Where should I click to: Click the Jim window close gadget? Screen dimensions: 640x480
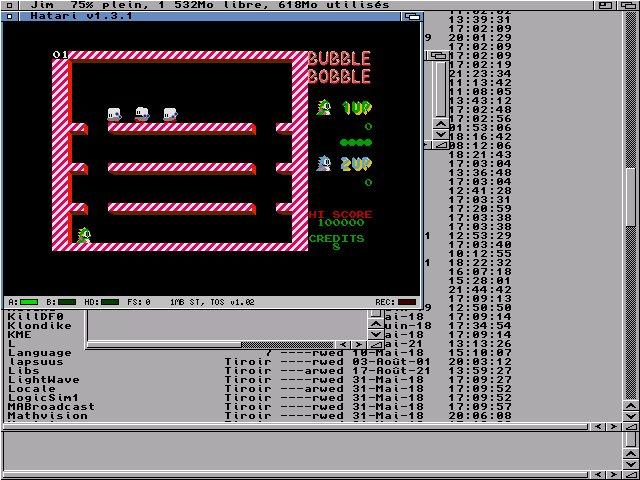pos(10,5)
